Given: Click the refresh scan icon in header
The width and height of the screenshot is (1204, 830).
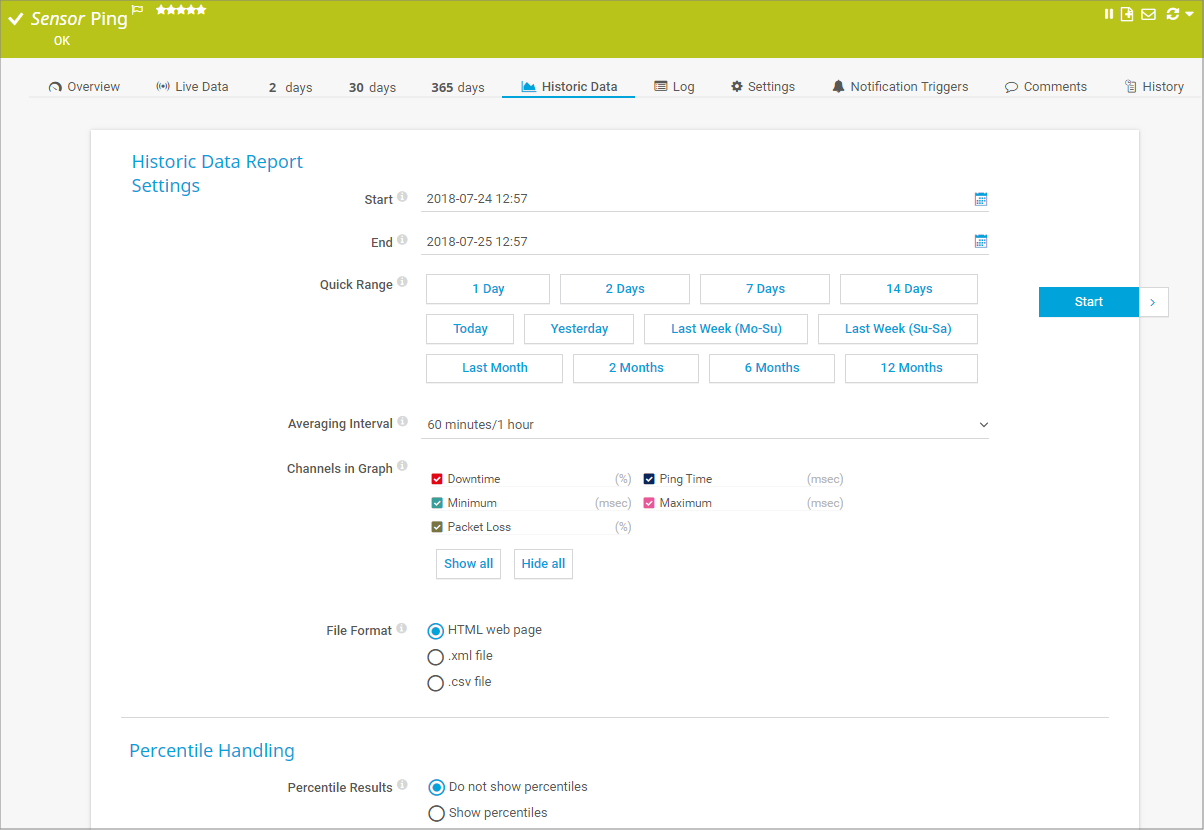Looking at the screenshot, I should [1173, 14].
